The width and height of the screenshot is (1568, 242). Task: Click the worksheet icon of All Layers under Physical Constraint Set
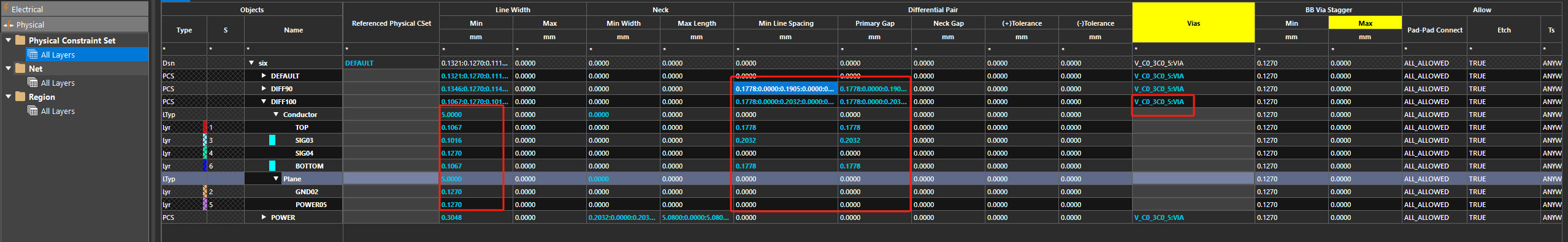[33, 55]
